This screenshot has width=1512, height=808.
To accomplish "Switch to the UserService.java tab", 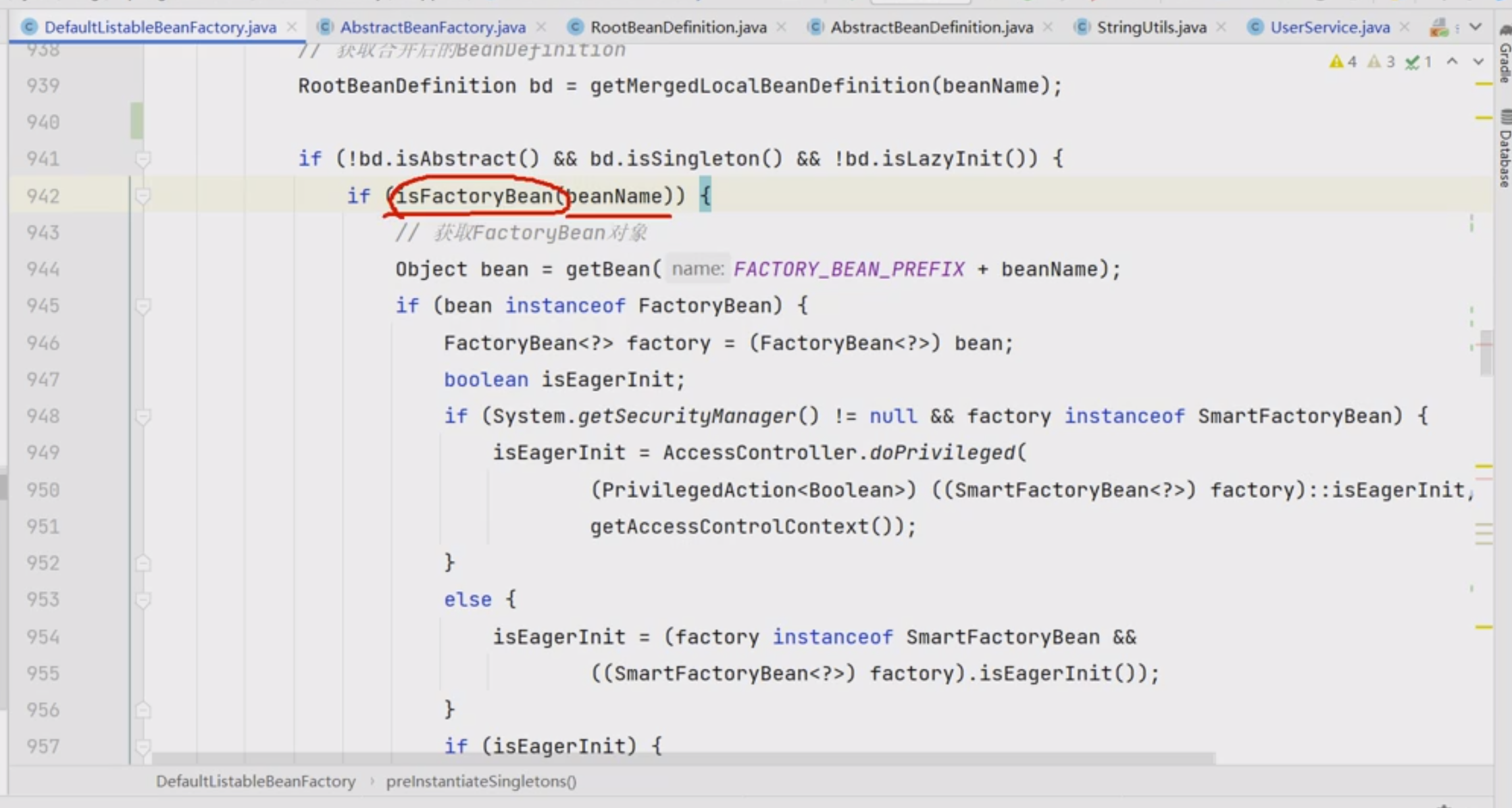I will pos(1330,27).
